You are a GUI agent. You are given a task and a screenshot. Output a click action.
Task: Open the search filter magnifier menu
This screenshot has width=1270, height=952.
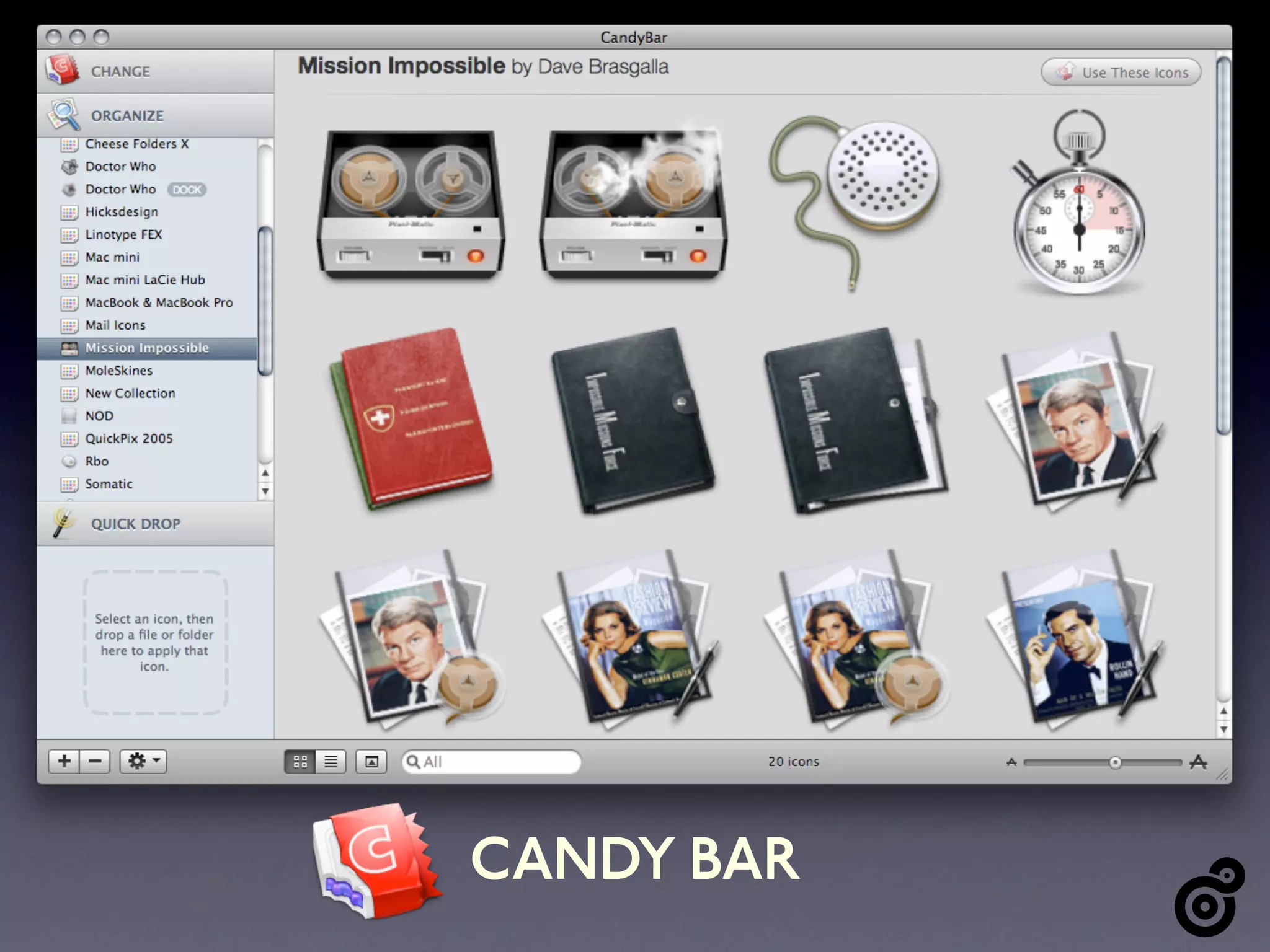pos(414,762)
